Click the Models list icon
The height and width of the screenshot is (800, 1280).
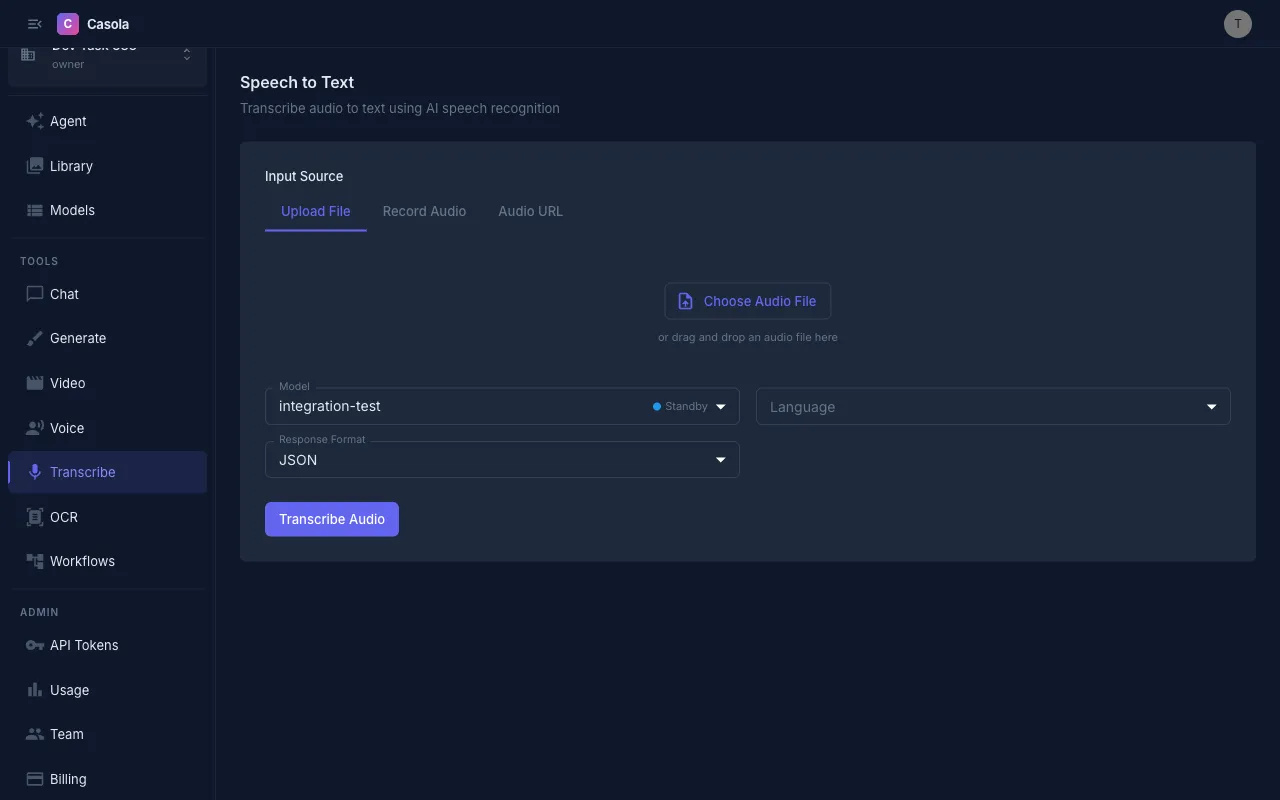tap(35, 210)
